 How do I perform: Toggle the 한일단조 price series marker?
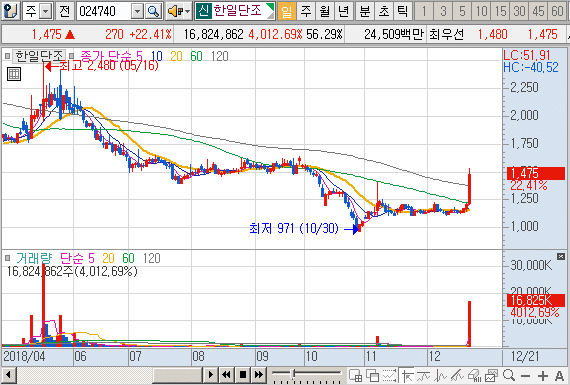point(7,56)
